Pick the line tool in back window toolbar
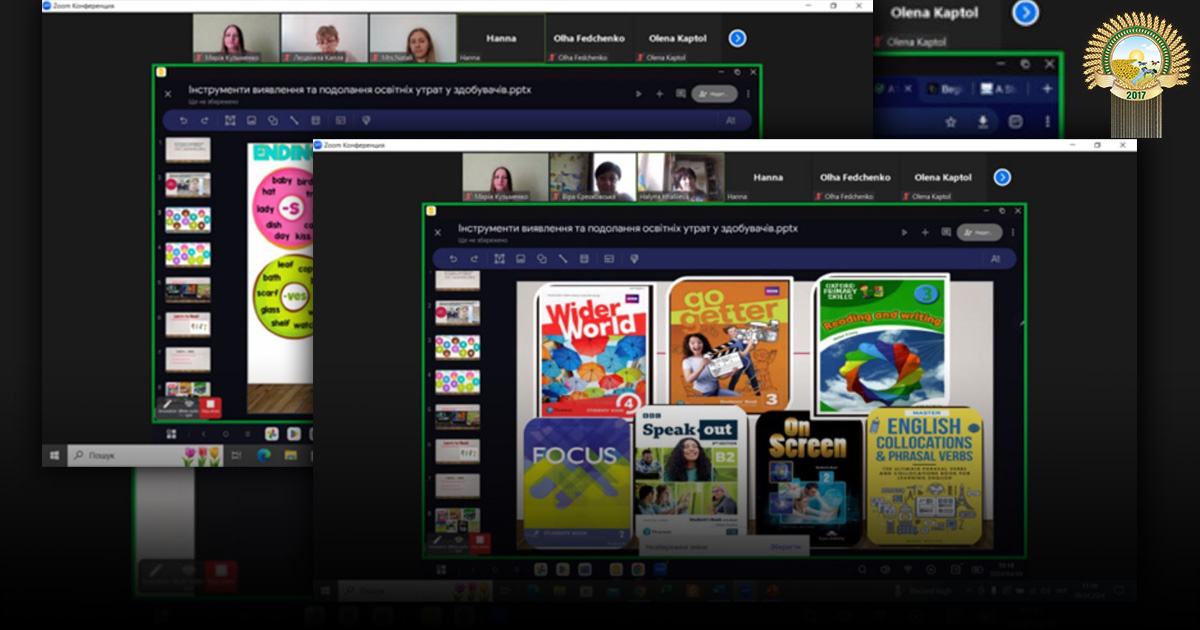1200x630 pixels. click(x=295, y=121)
